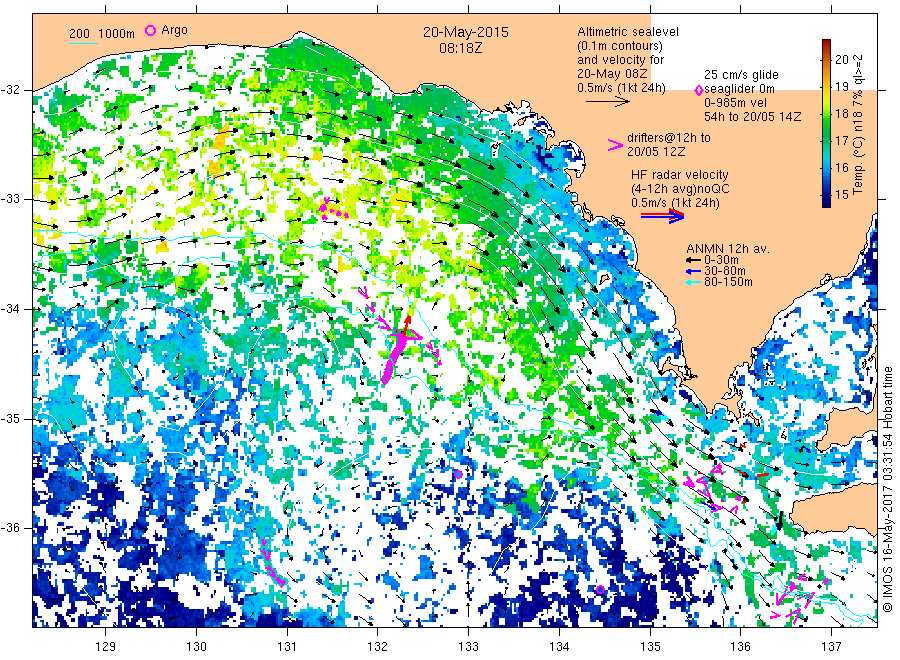Click the 17 tick on colour bar

pos(841,140)
